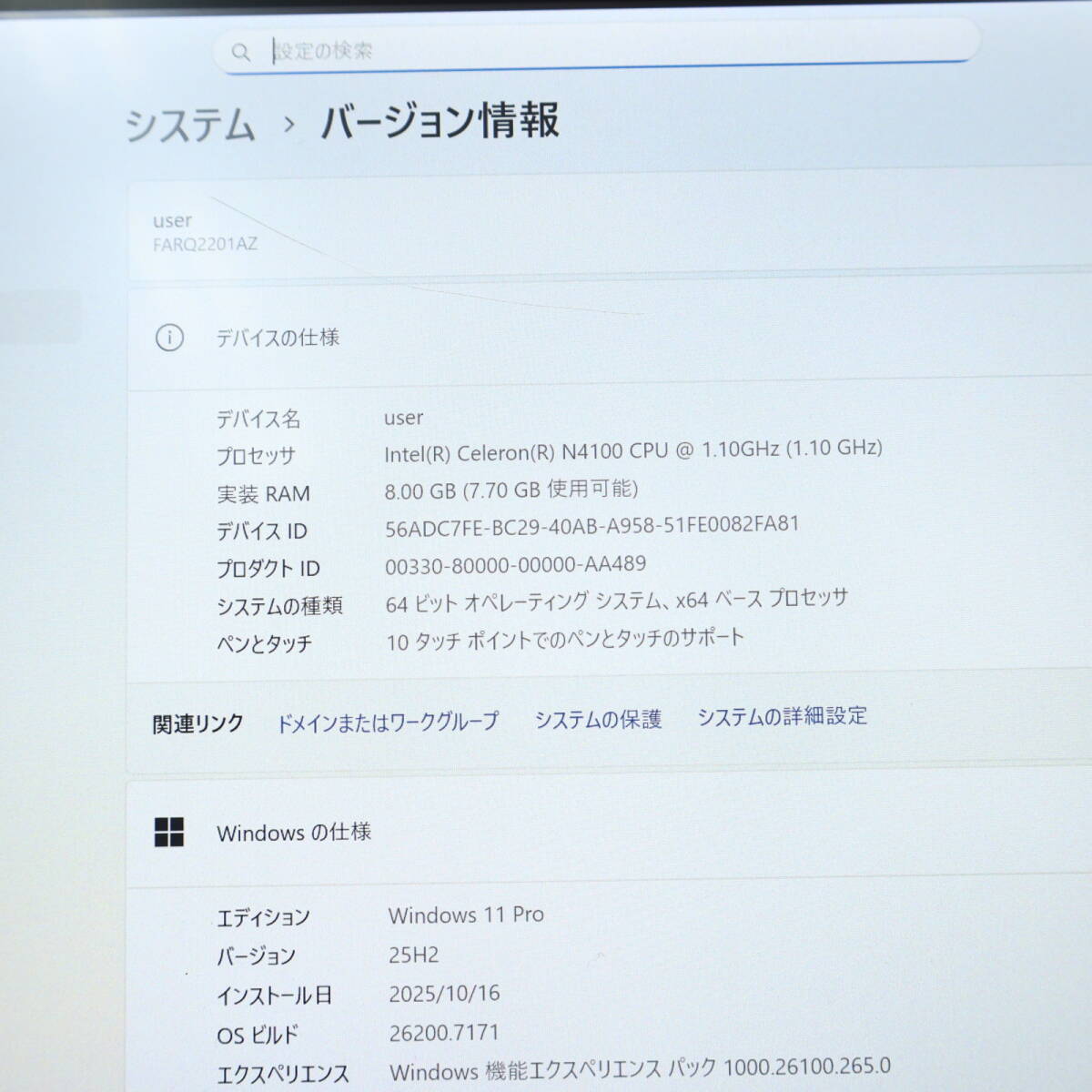
Task: Select the デバイス名 value user
Action: 404,418
